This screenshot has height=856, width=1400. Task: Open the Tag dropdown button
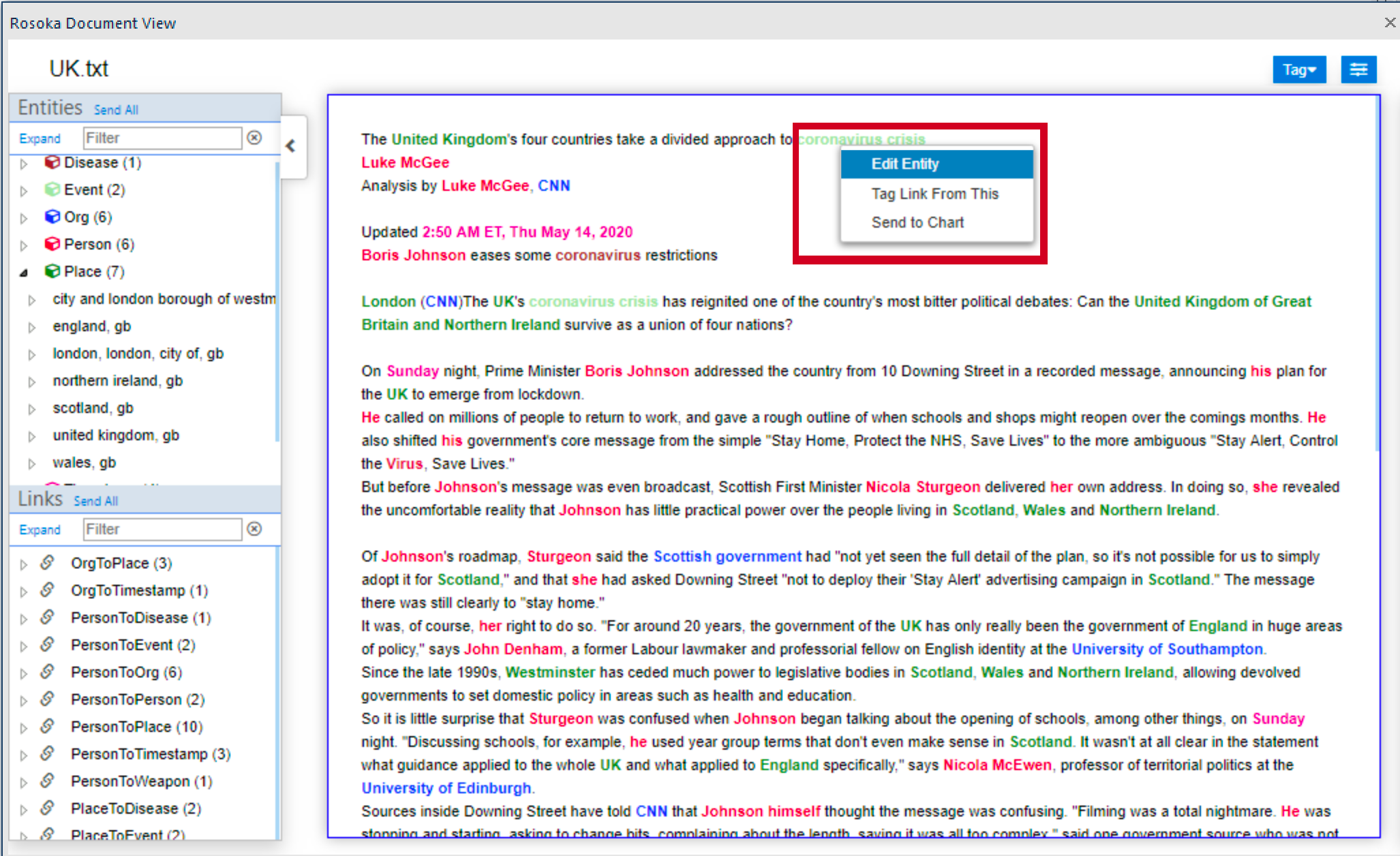coord(1298,70)
